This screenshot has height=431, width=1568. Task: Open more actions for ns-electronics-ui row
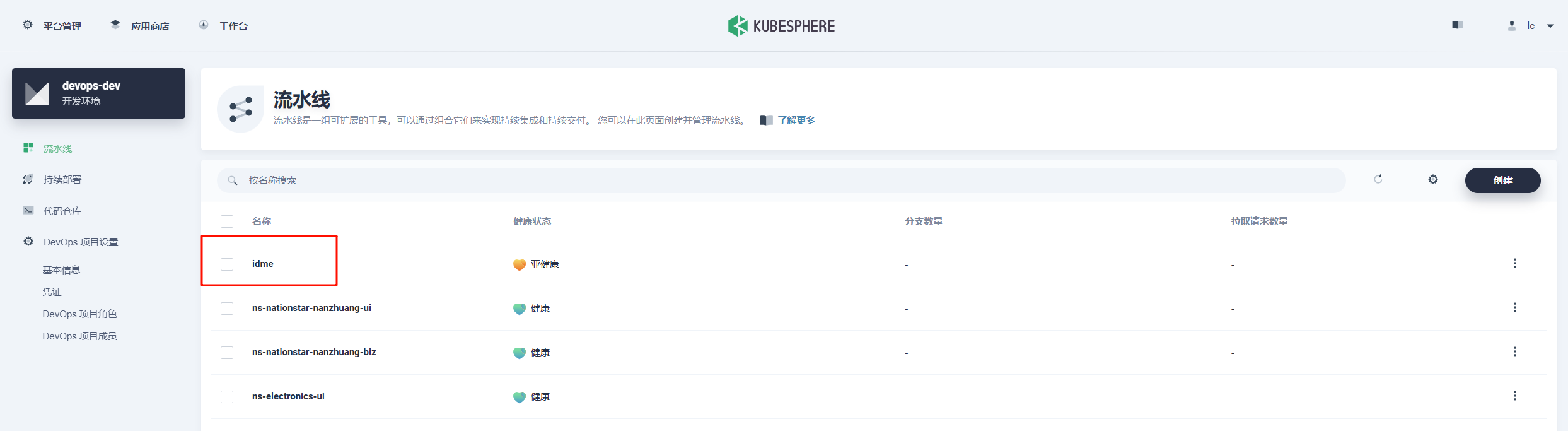point(1514,396)
